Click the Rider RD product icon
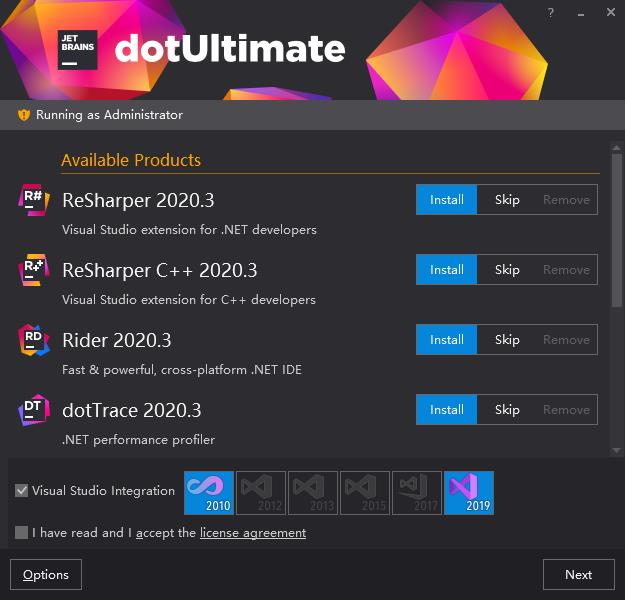Viewport: 625px width, 600px height. [34, 340]
